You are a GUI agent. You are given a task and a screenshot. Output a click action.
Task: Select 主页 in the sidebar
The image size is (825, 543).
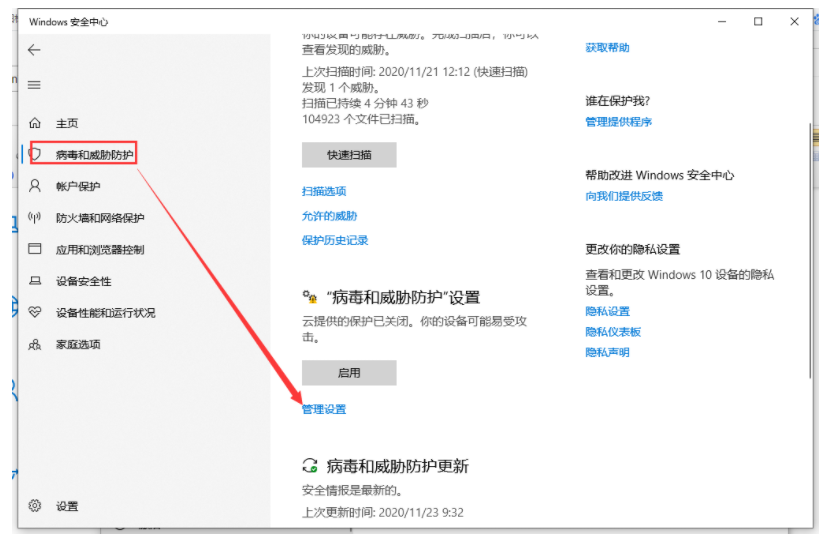pos(67,124)
